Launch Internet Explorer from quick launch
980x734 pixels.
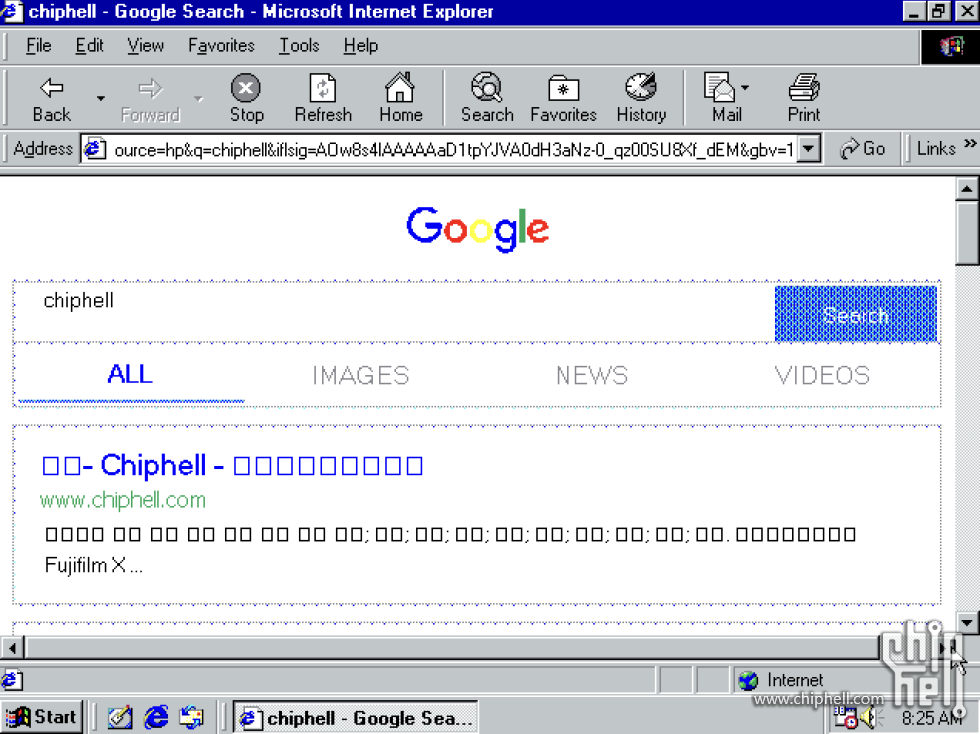click(x=156, y=717)
